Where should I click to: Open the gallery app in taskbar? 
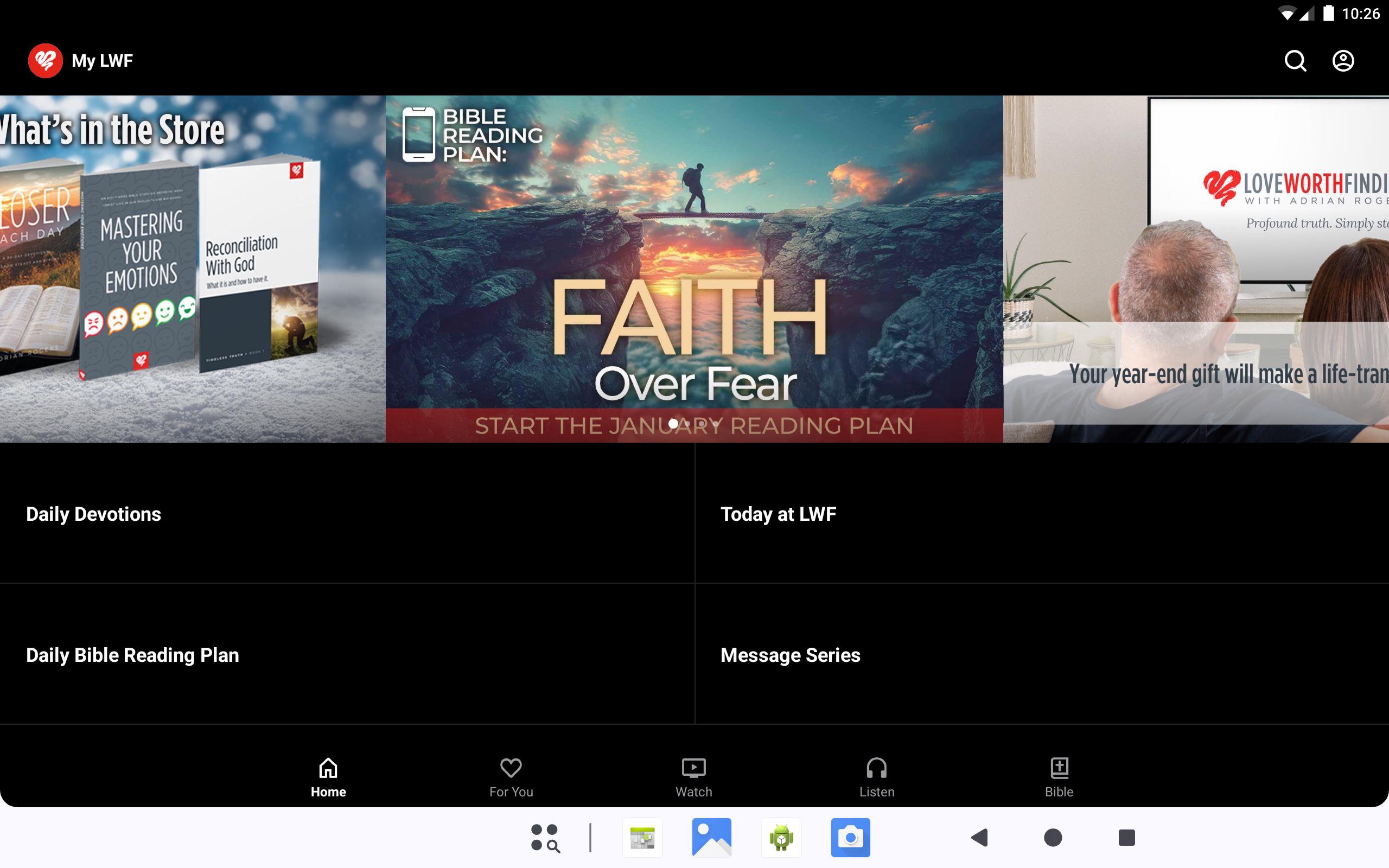pyautogui.click(x=711, y=838)
